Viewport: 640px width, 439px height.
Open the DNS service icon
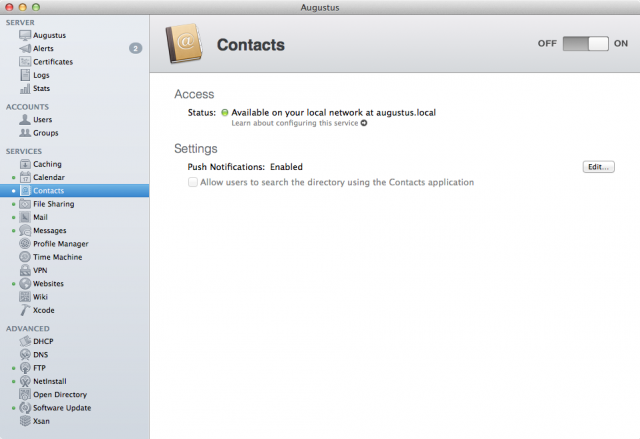[25, 355]
